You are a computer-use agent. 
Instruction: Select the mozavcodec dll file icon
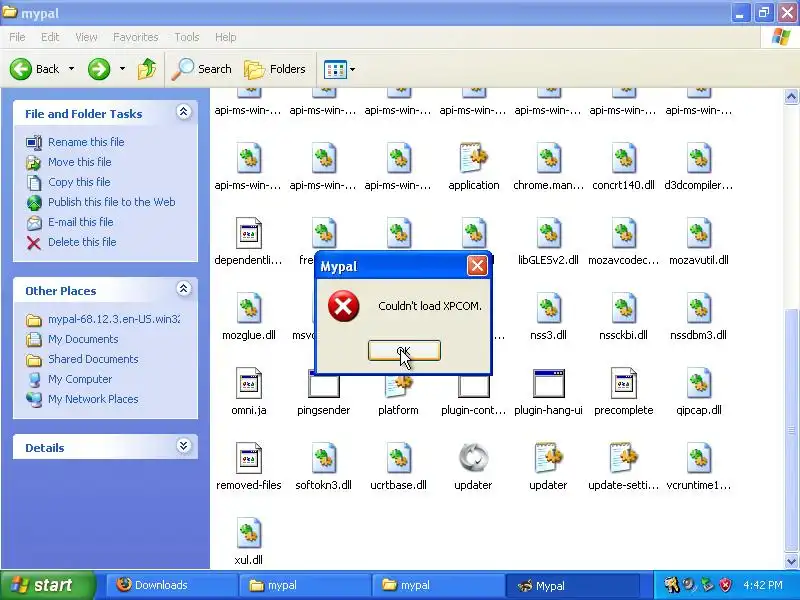tap(623, 233)
